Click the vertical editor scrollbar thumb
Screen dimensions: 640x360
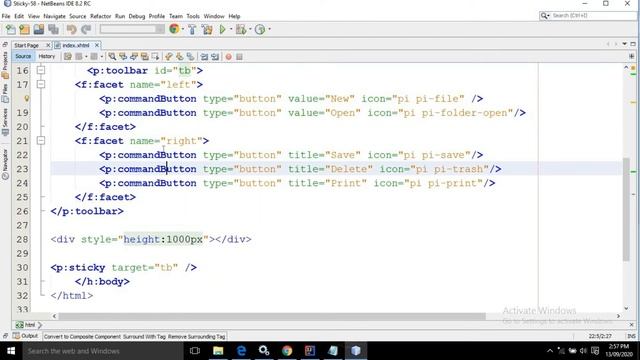[x=627, y=209]
